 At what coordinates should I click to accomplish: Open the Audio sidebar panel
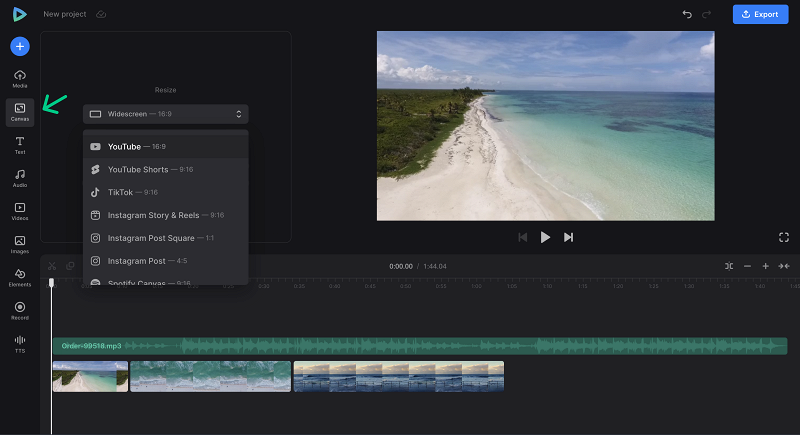pos(20,178)
